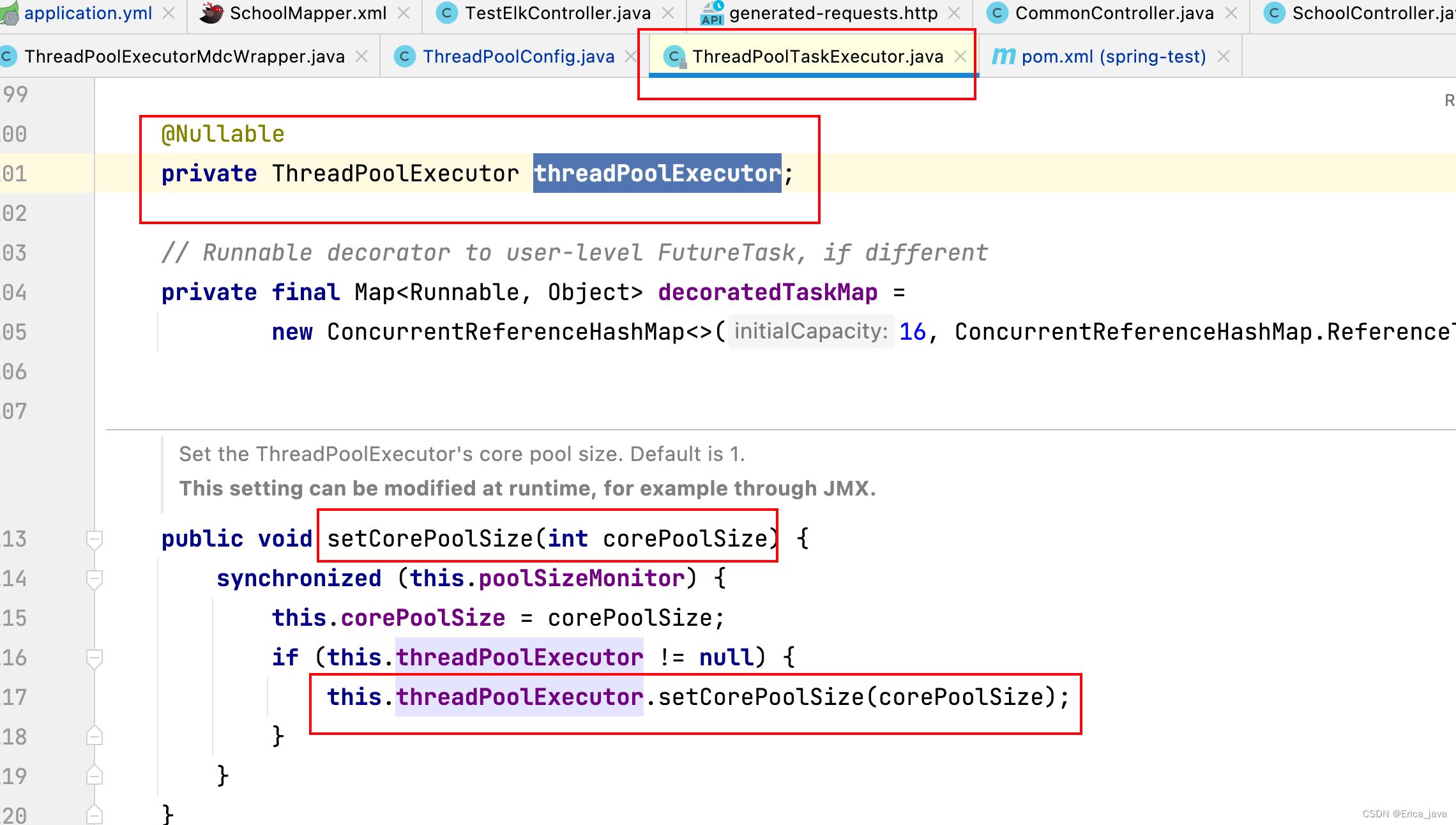Open the SchoolController.java tab
Screen dimensions: 1456x825
(x=1373, y=13)
